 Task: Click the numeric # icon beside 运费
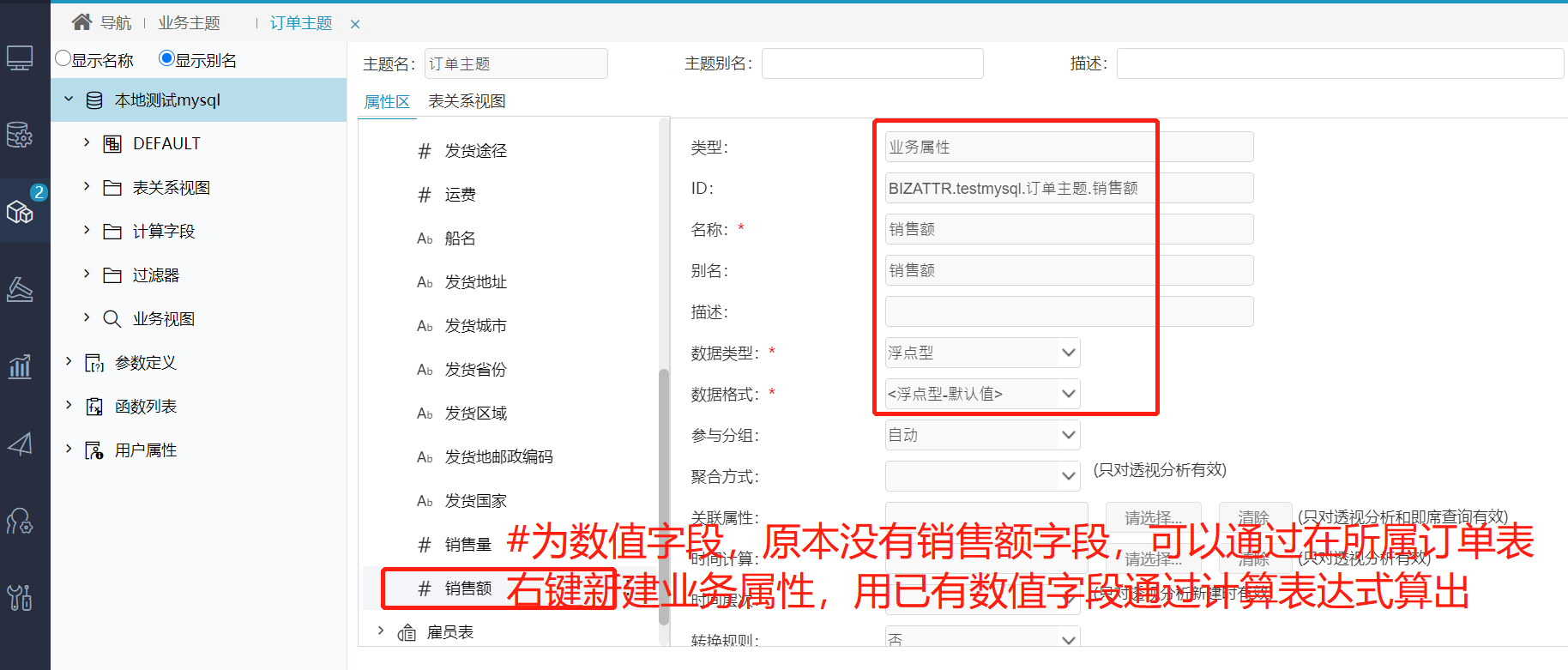(425, 195)
